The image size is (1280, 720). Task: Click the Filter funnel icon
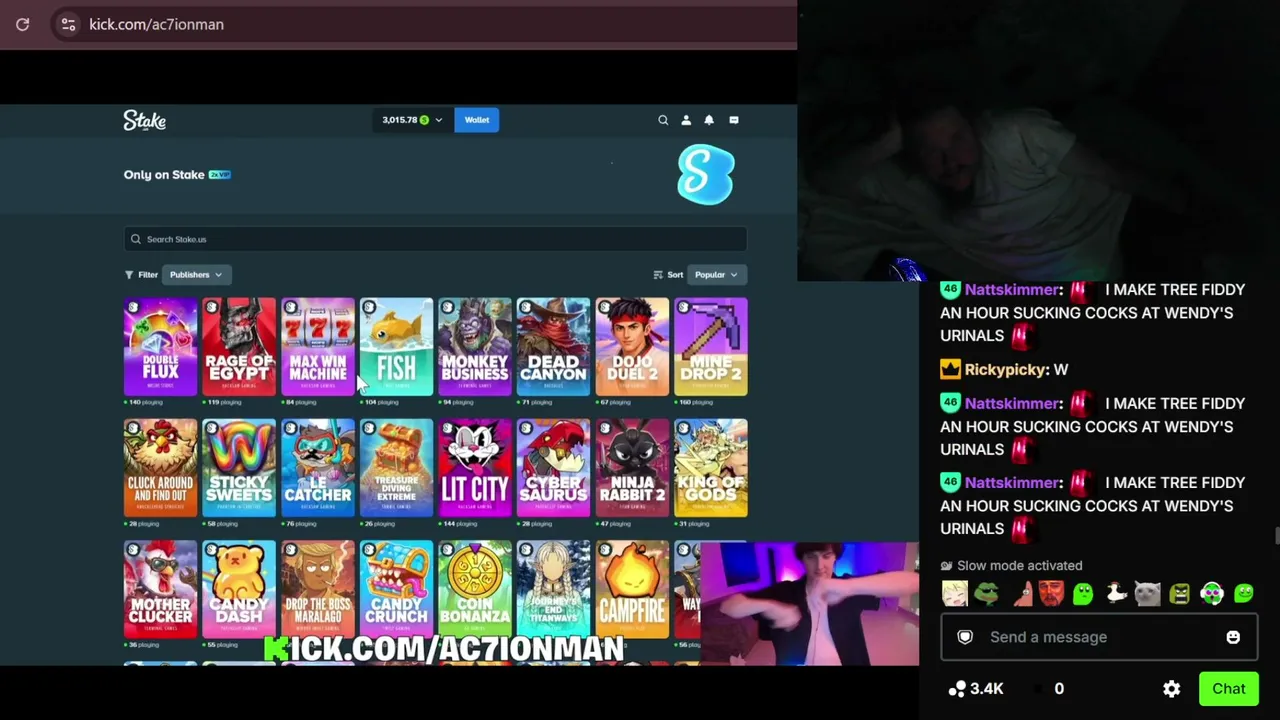[129, 275]
